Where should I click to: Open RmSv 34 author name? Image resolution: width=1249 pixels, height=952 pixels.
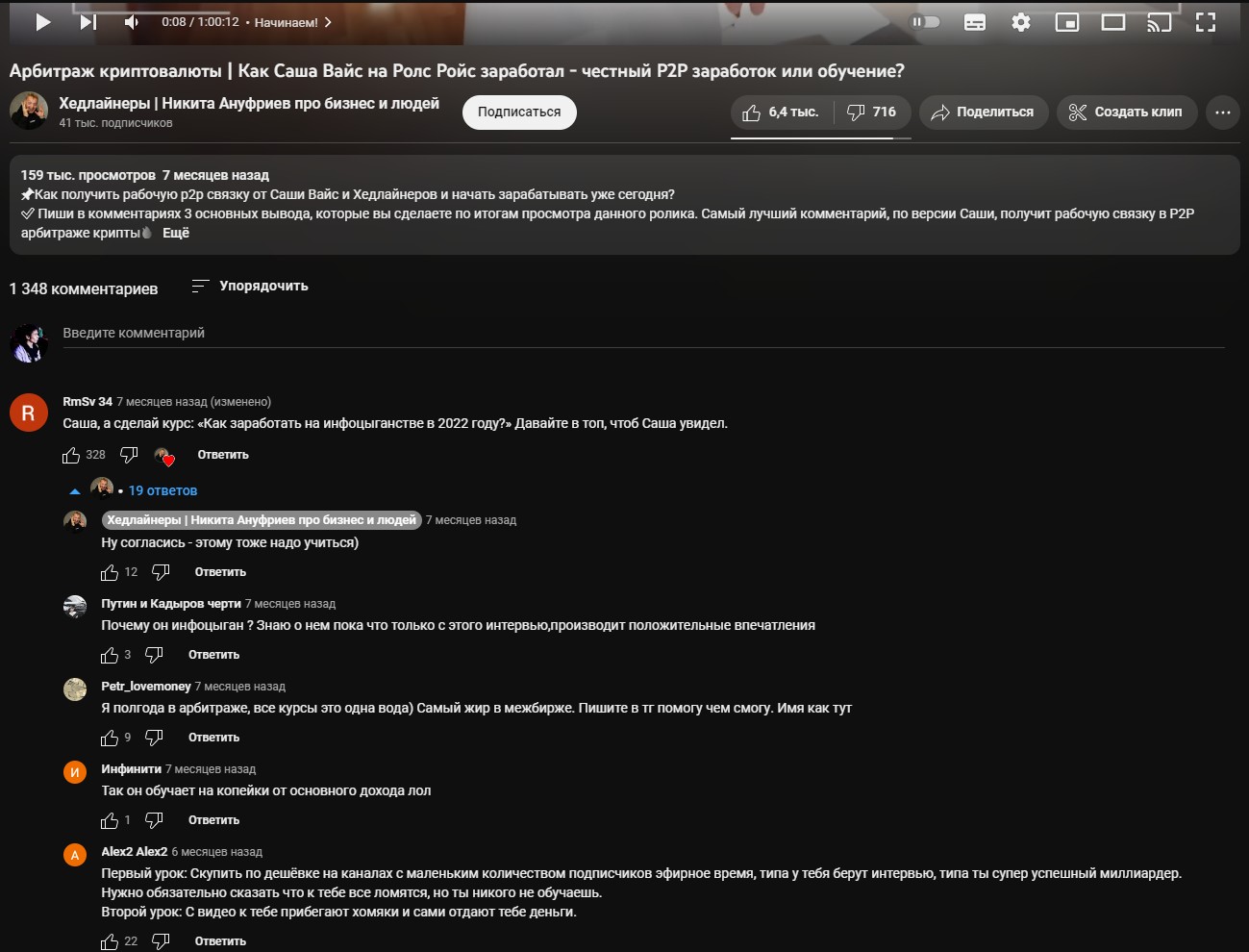coord(87,402)
